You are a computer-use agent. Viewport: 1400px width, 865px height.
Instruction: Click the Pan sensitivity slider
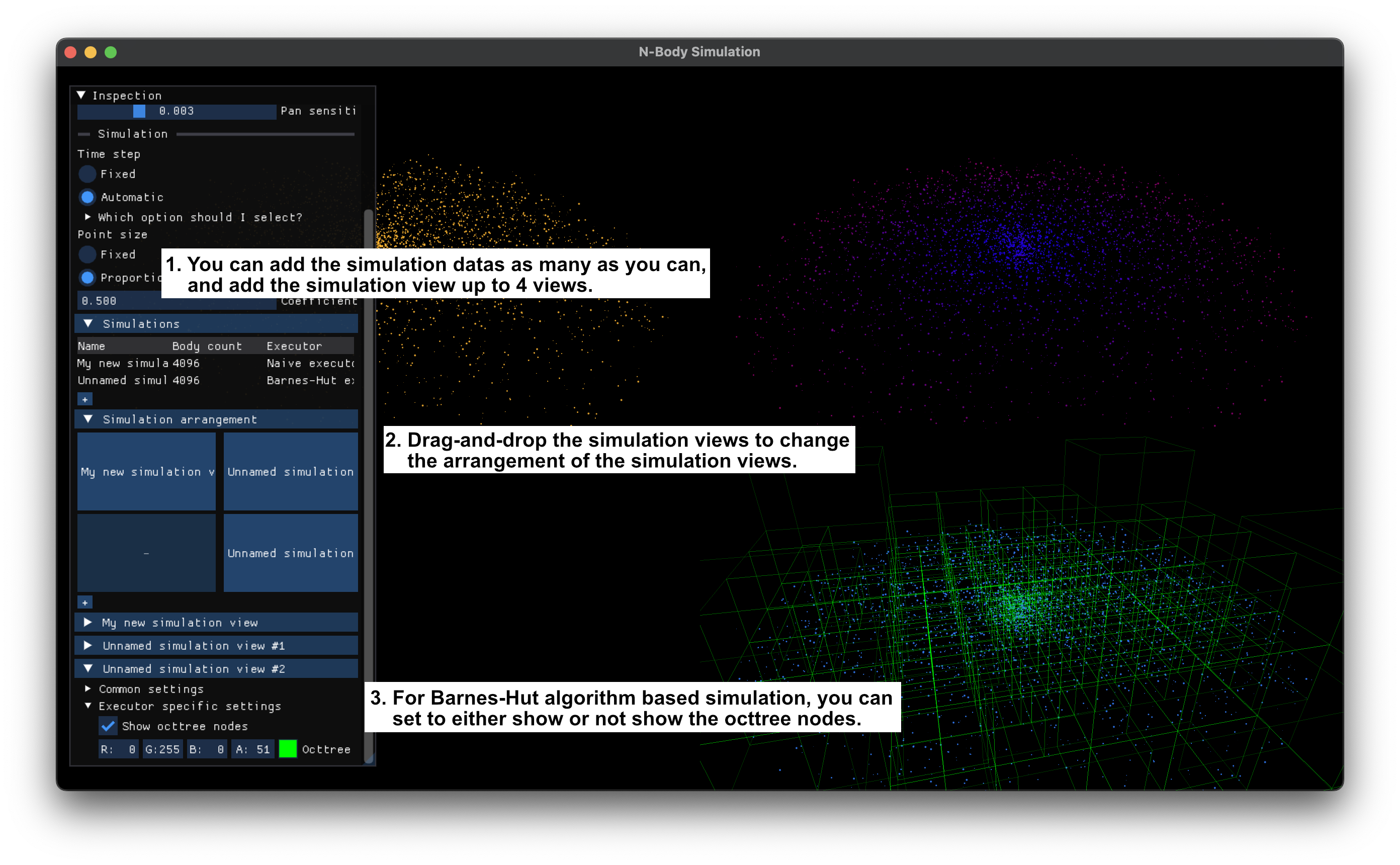[176, 111]
